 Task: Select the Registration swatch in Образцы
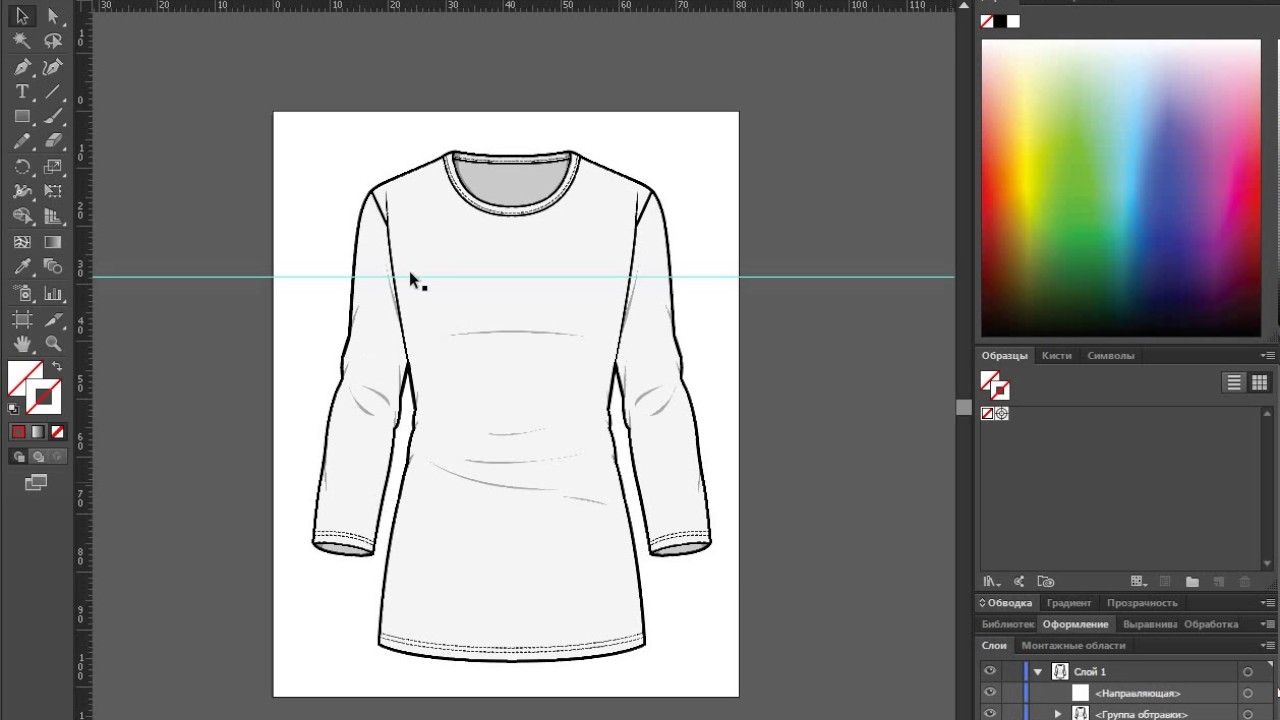point(1001,413)
